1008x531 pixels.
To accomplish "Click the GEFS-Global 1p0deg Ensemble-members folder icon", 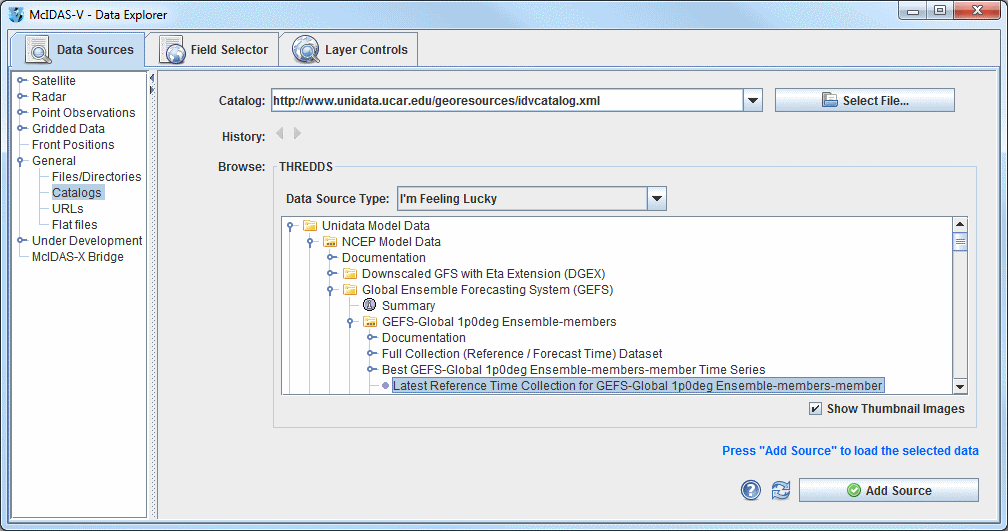I will click(370, 322).
